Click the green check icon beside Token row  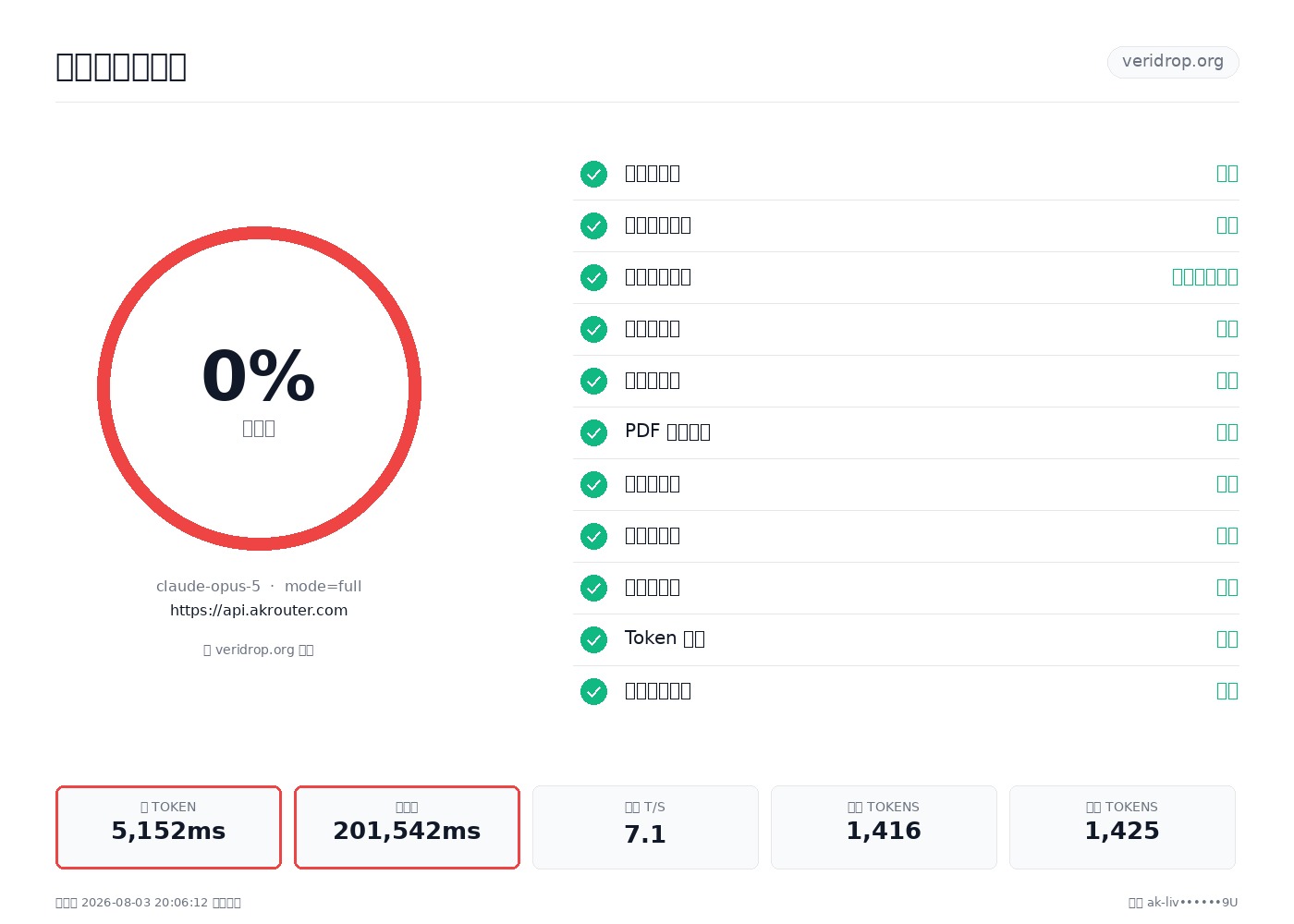point(593,639)
